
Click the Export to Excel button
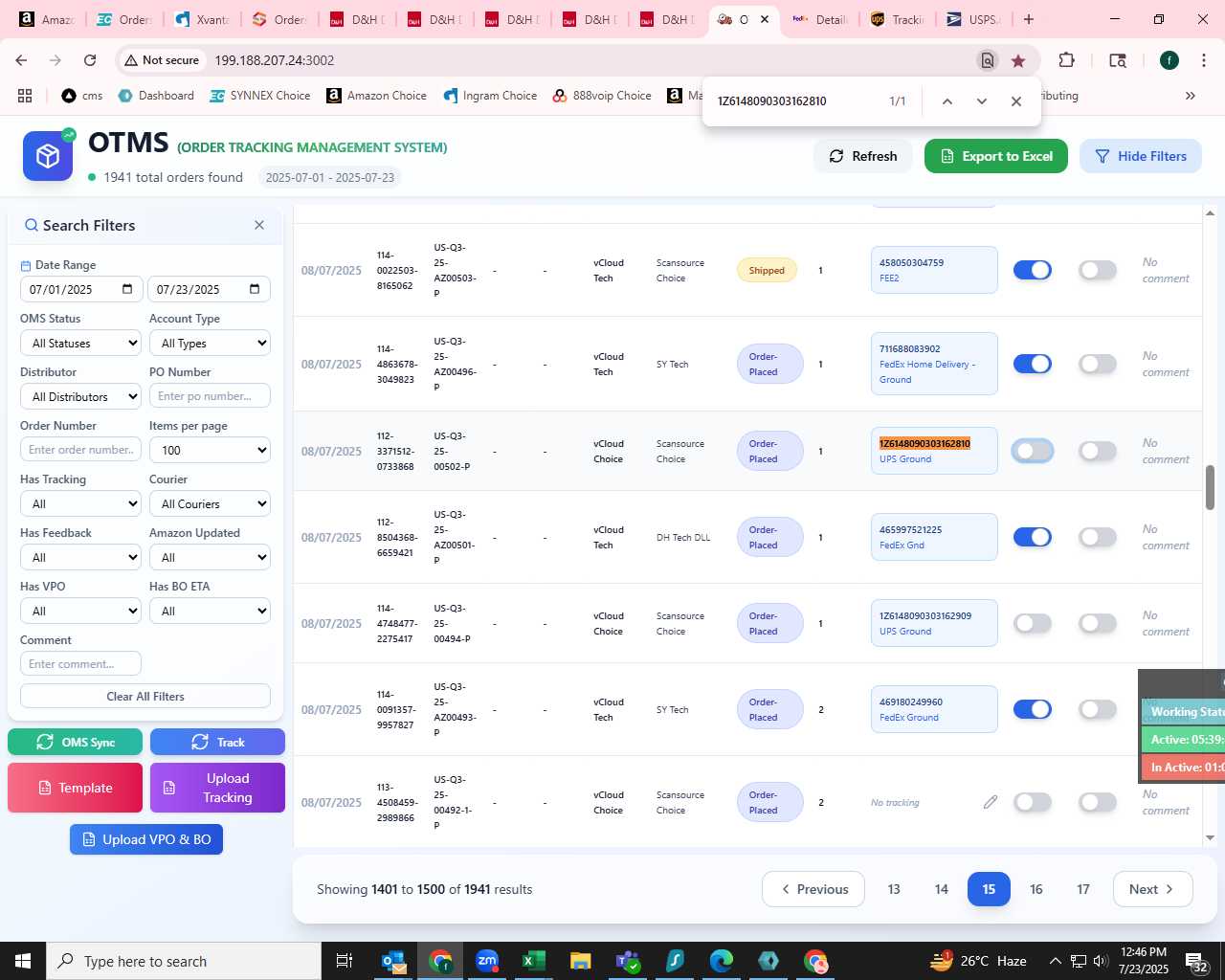996,156
